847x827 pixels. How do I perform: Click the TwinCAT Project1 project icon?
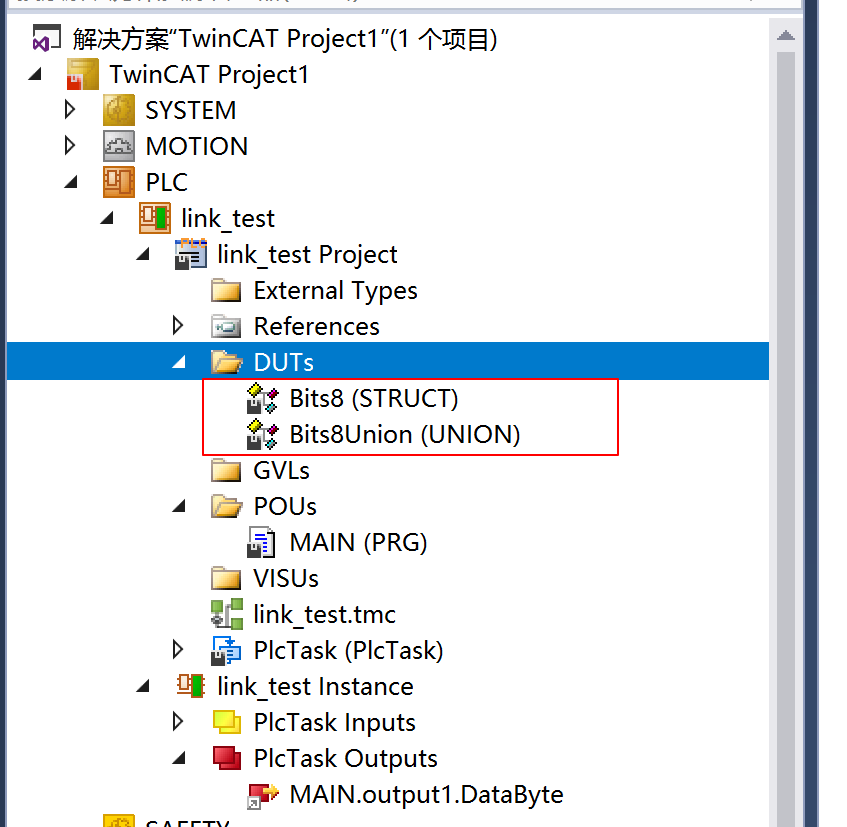coord(82,74)
